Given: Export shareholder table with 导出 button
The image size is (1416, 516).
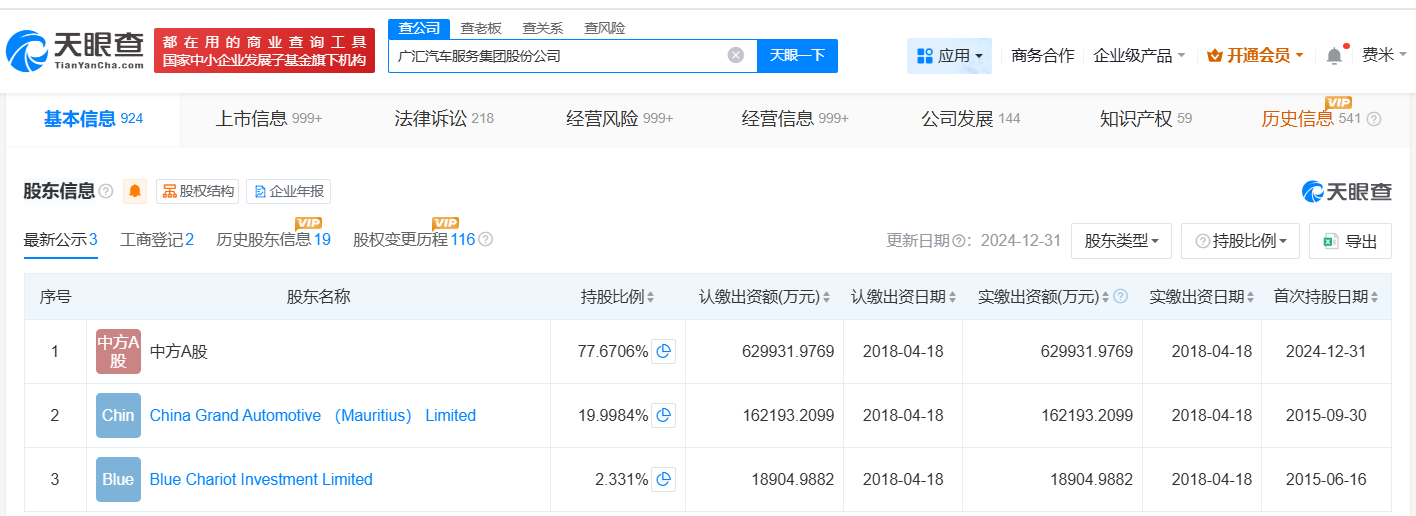Looking at the screenshot, I should click(1350, 241).
